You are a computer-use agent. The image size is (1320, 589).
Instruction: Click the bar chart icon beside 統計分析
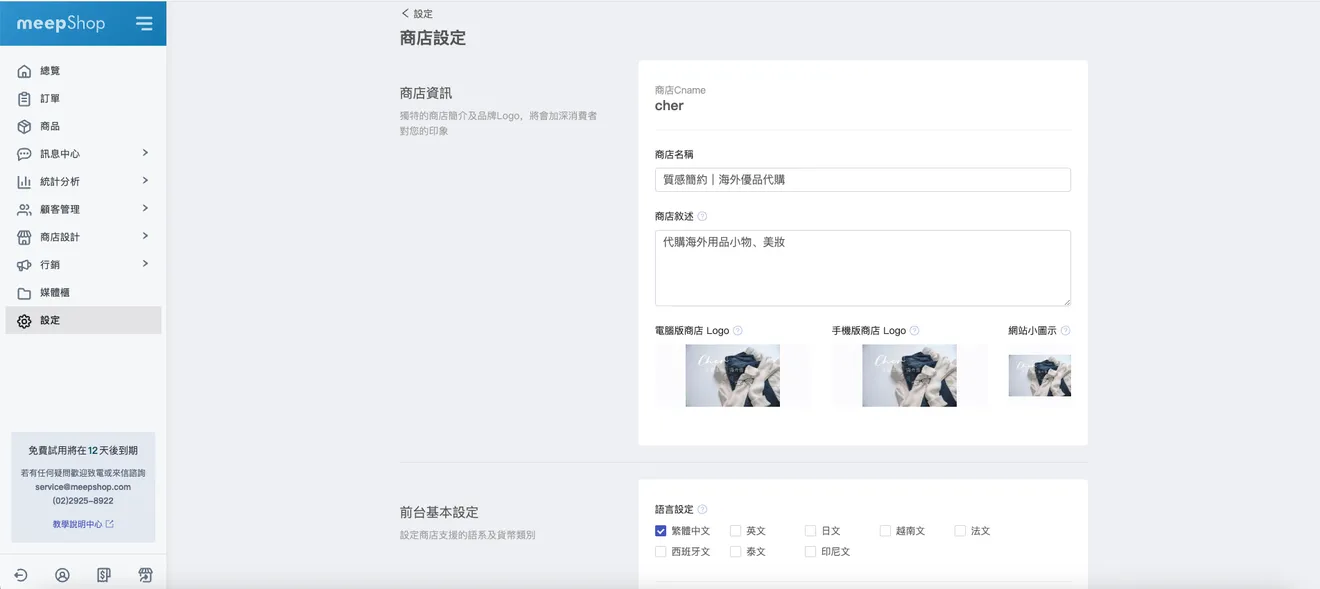pos(24,182)
